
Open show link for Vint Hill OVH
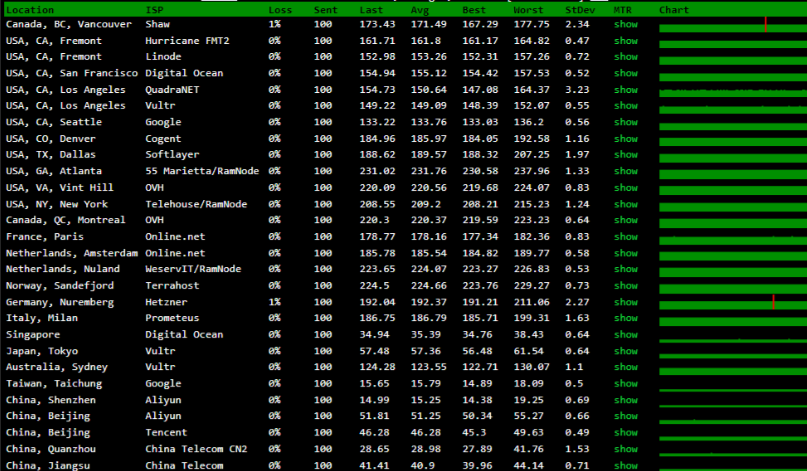pos(625,187)
